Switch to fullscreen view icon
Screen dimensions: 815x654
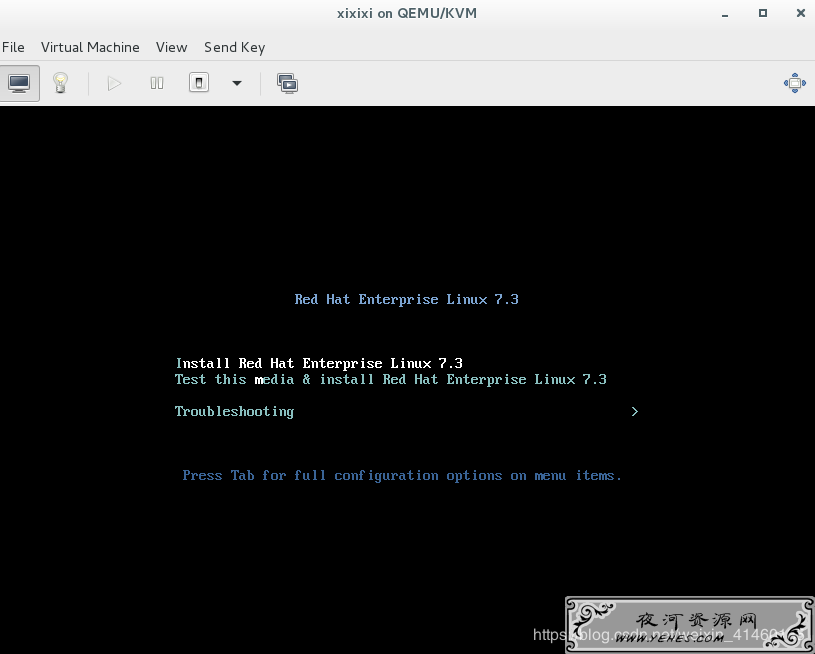[x=795, y=83]
